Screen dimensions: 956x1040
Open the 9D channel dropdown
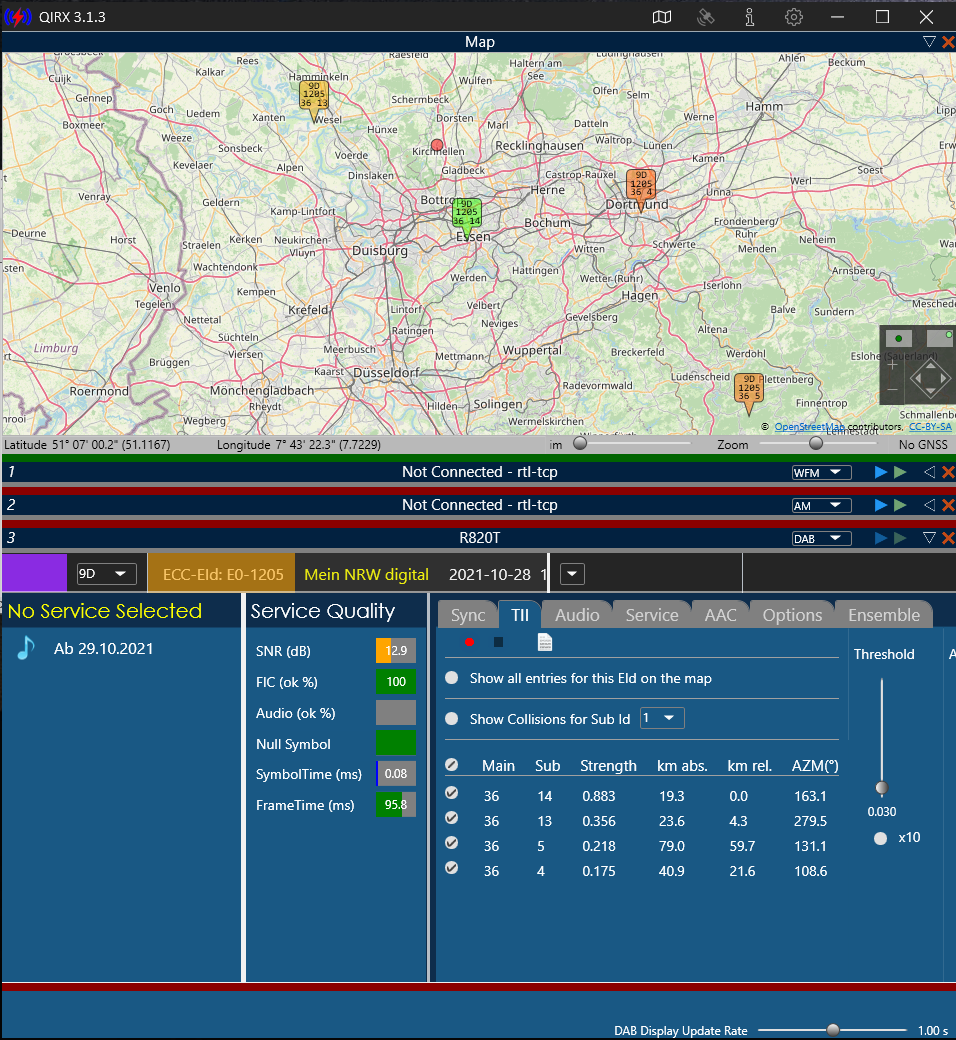(x=107, y=574)
